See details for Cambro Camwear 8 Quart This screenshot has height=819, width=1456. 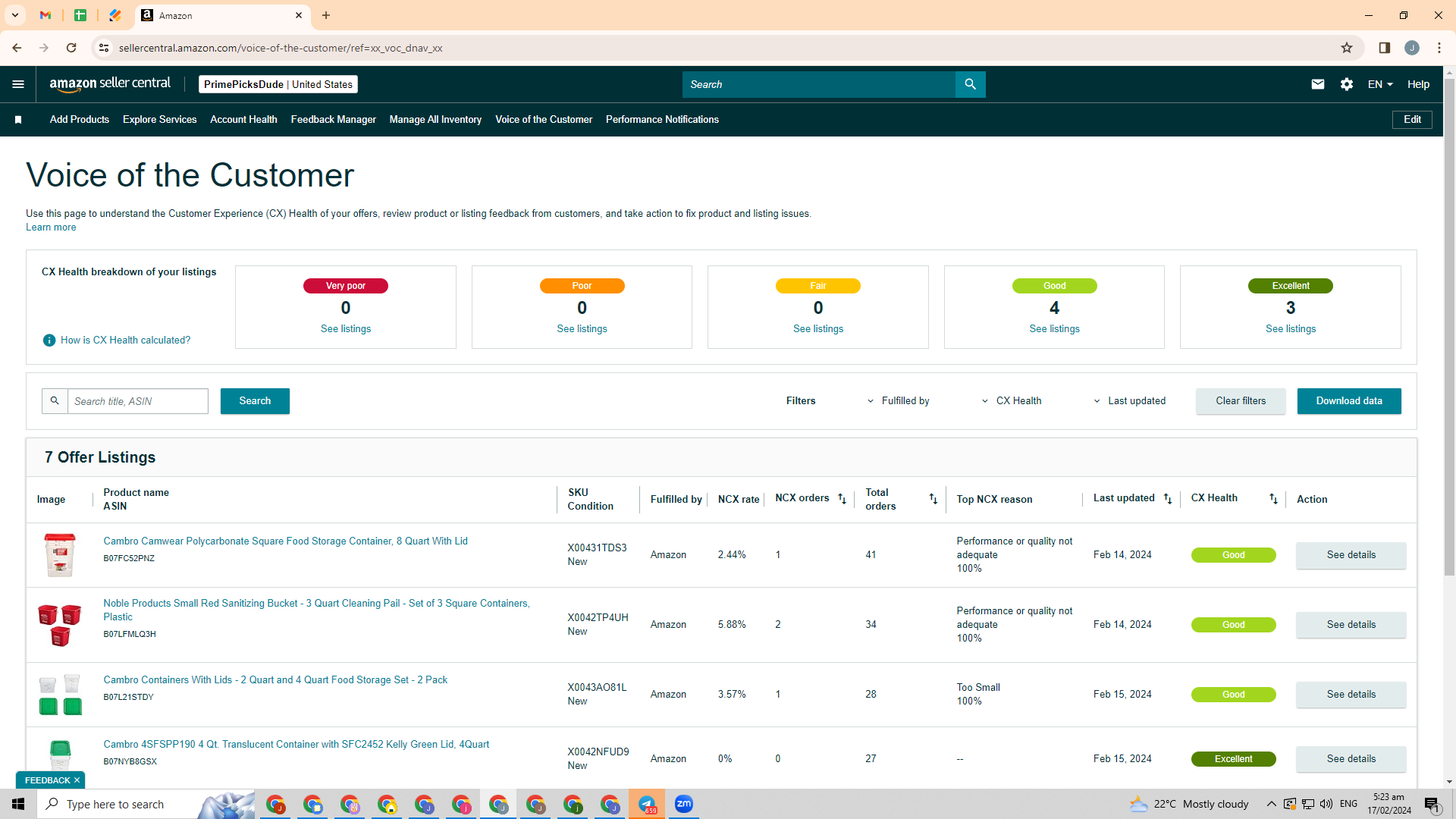[x=1351, y=555]
